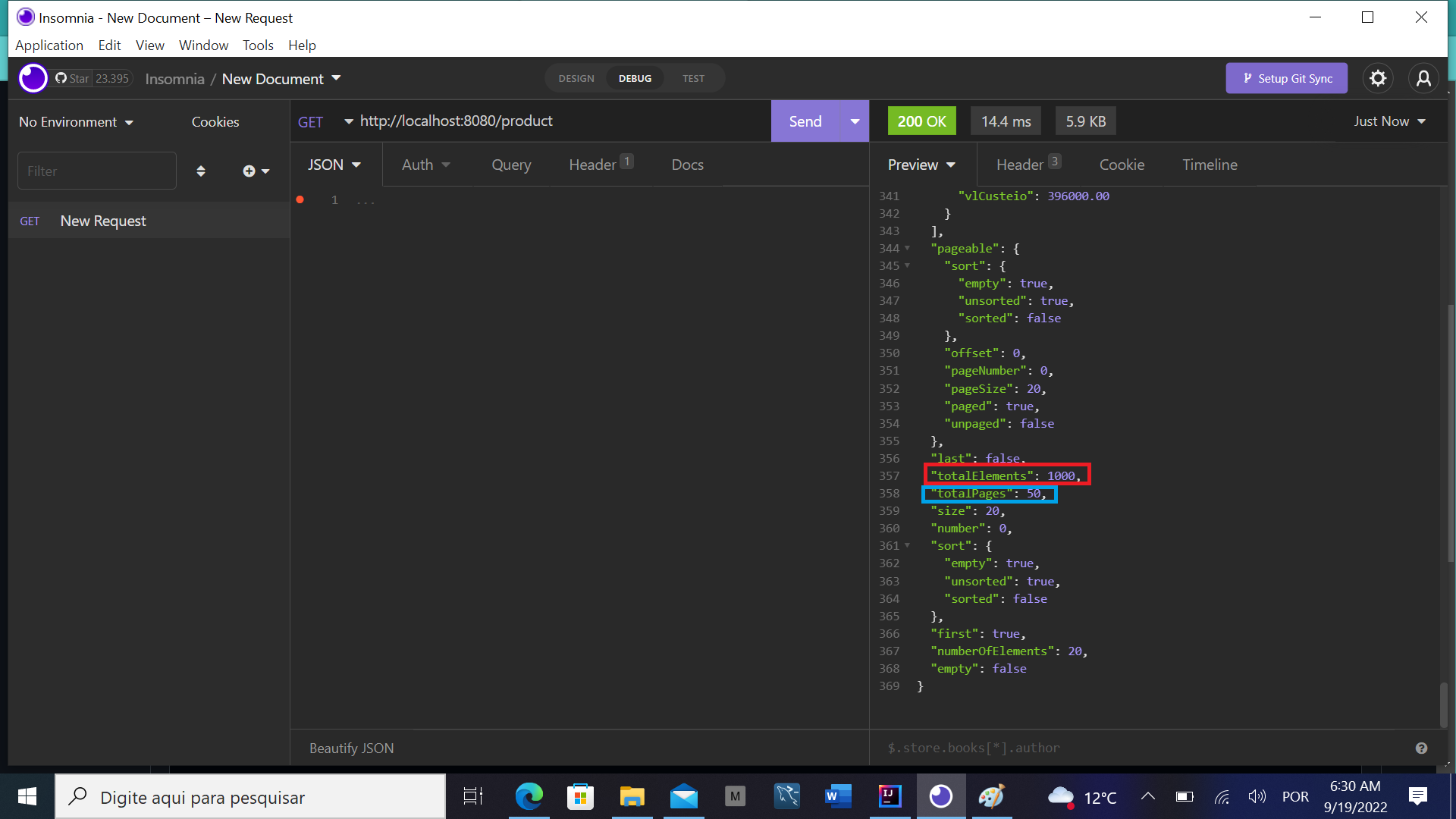Viewport: 1456px width, 819px height.
Task: Open the Just Now response history dropdown
Action: tap(1389, 121)
